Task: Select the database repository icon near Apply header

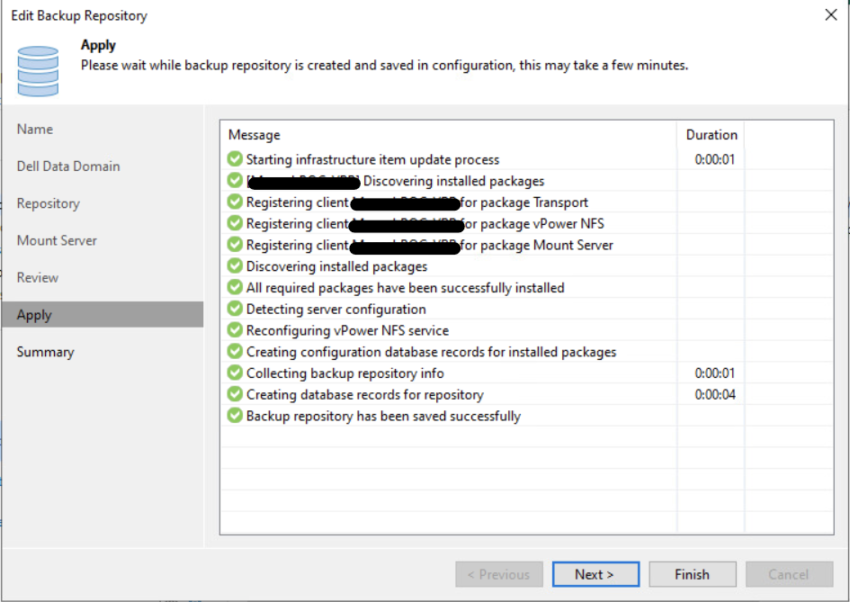Action: coord(37,70)
